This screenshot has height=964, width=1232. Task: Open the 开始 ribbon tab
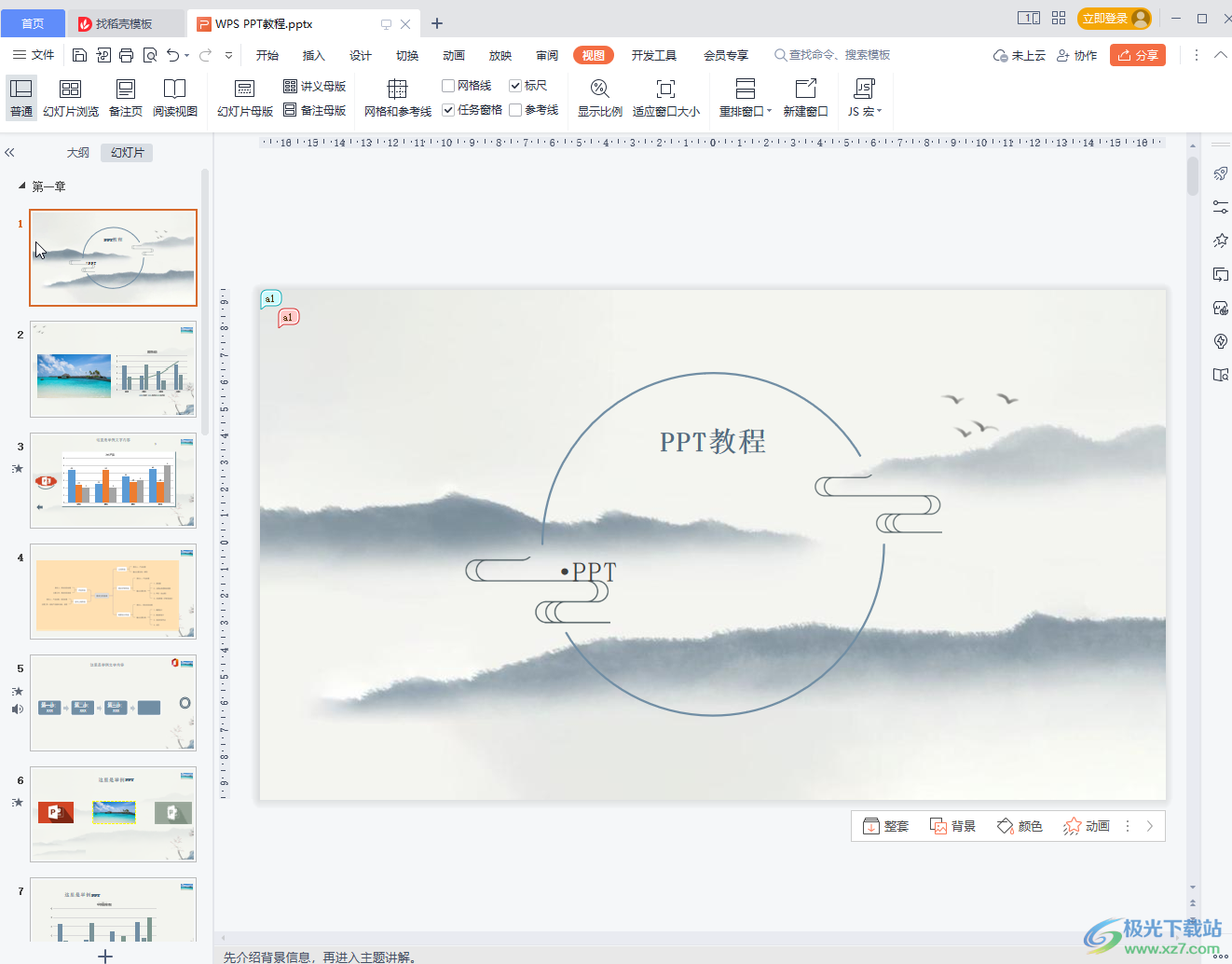point(267,55)
